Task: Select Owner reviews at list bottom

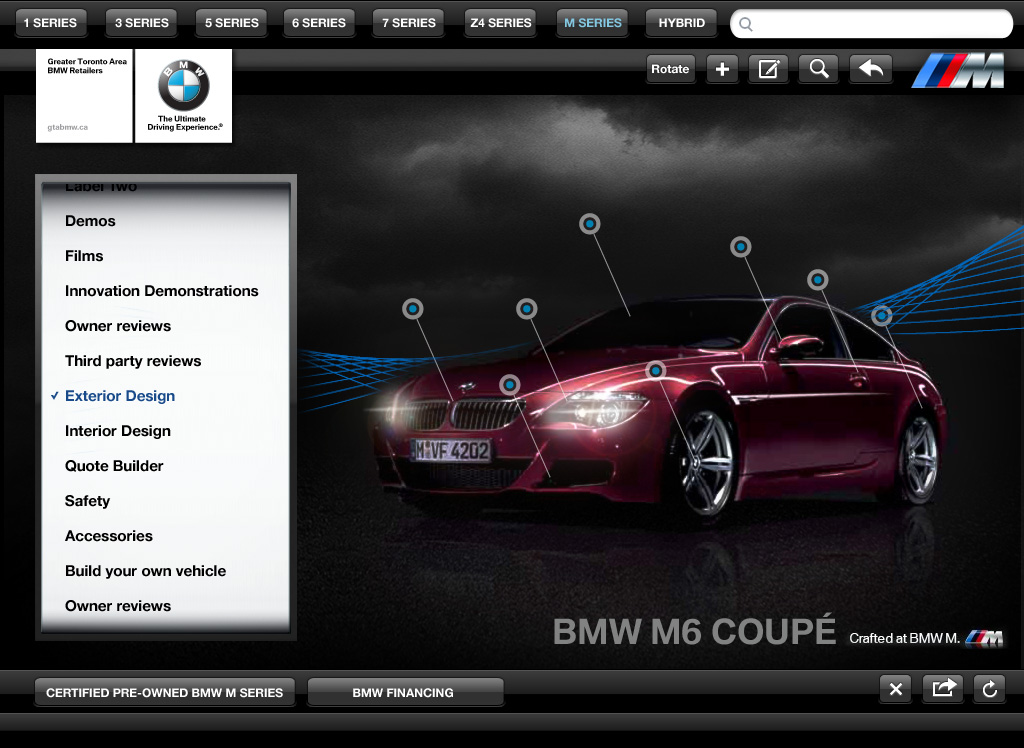Action: (118, 606)
